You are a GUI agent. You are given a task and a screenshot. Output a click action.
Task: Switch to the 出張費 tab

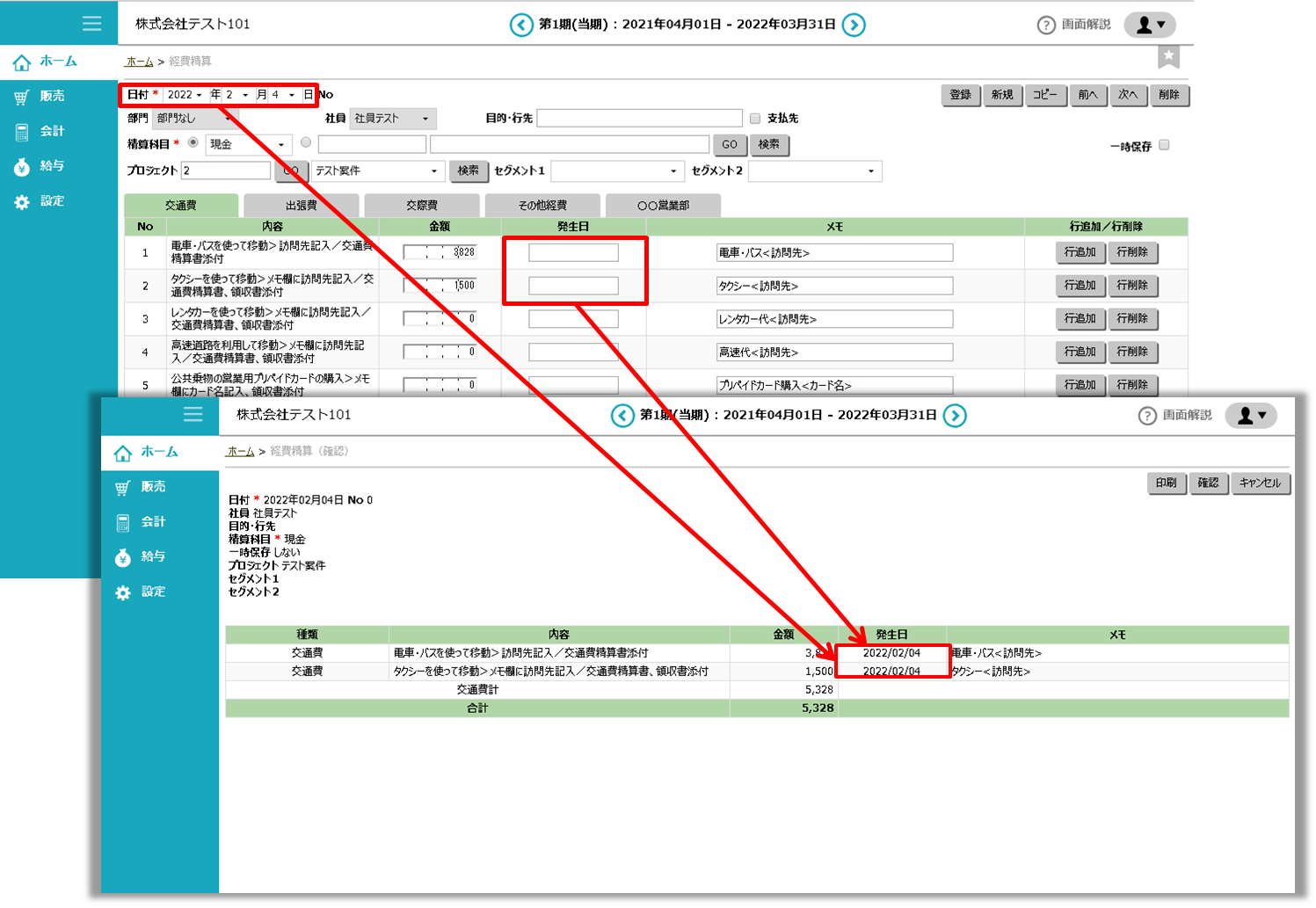(301, 206)
